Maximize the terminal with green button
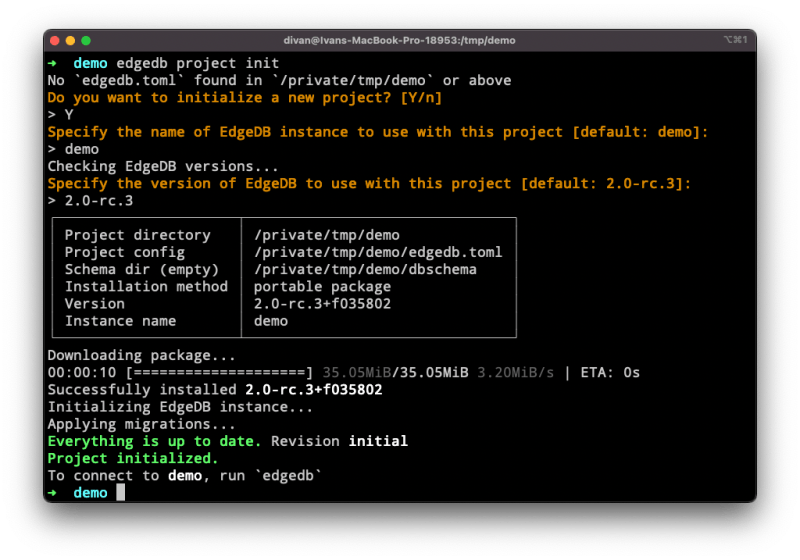 coord(86,41)
